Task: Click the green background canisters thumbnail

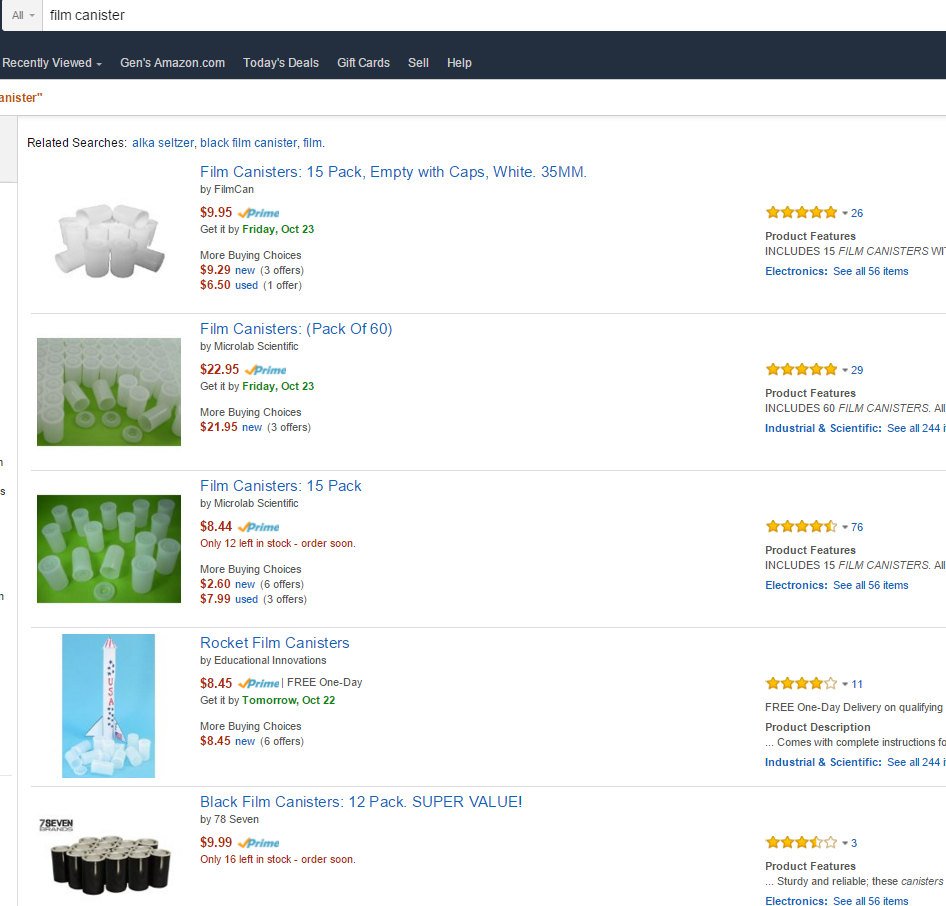Action: 108,549
